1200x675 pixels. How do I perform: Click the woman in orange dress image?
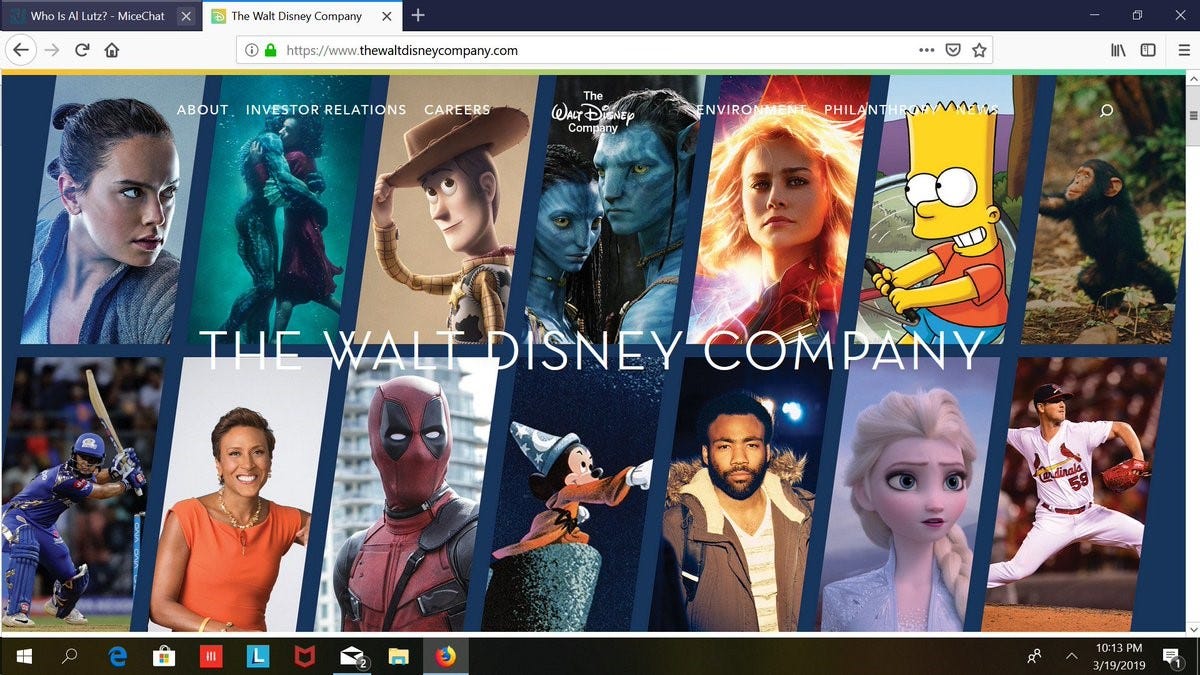pos(241,494)
